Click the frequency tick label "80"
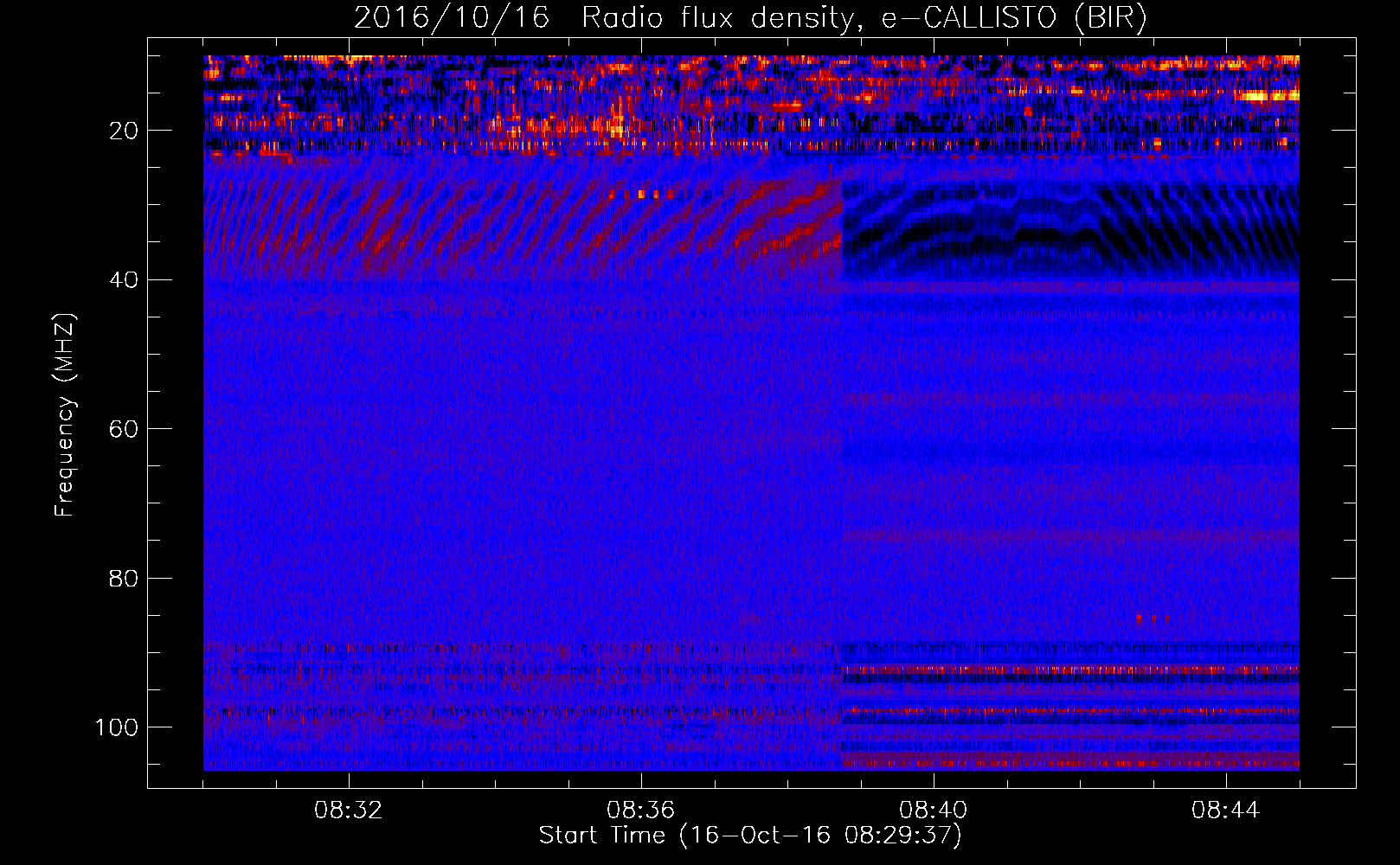Screen dimensions: 1400x865 click(125, 578)
